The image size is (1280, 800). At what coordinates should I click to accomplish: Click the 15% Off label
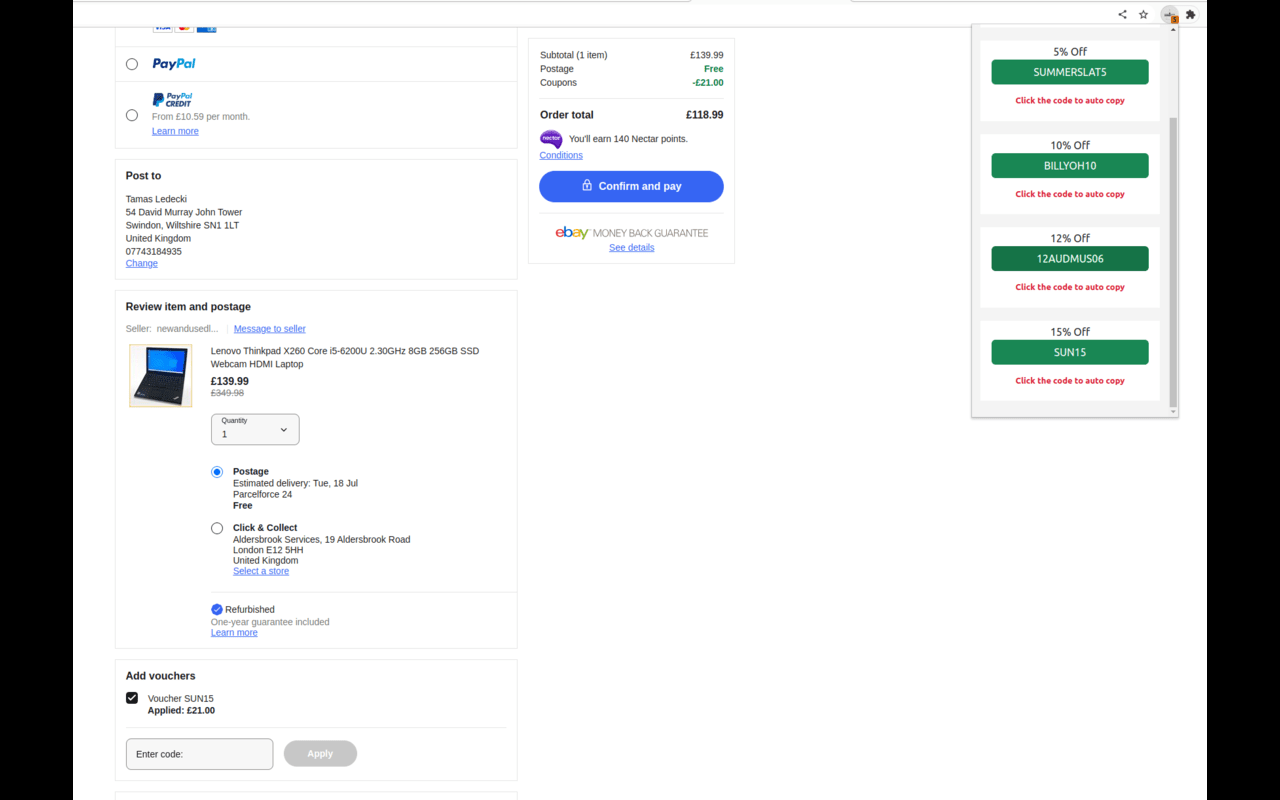point(1070,332)
